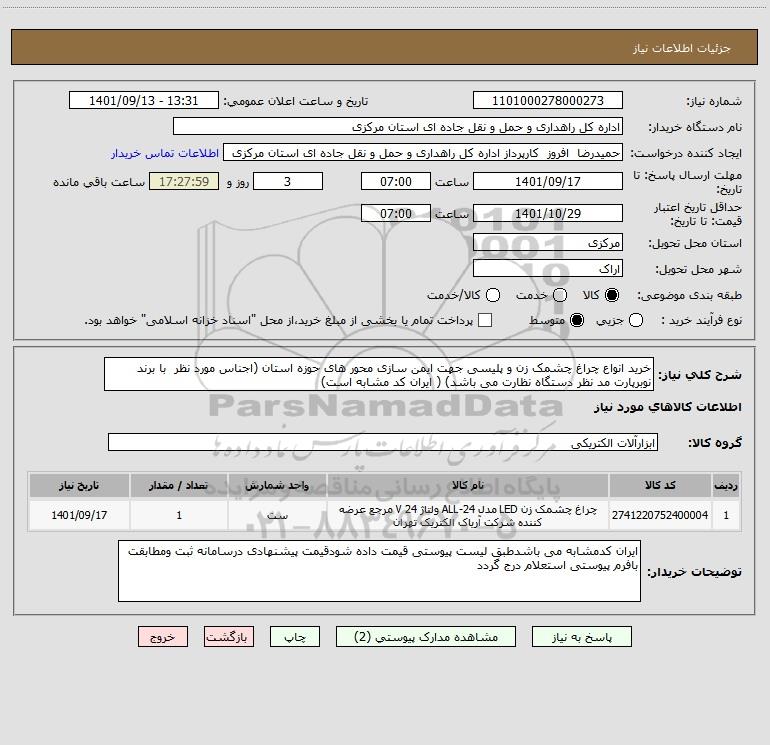Image resolution: width=770 pixels, height=745 pixels.
Task: Click the شرح کلی نیاز description box
Action: click(379, 375)
